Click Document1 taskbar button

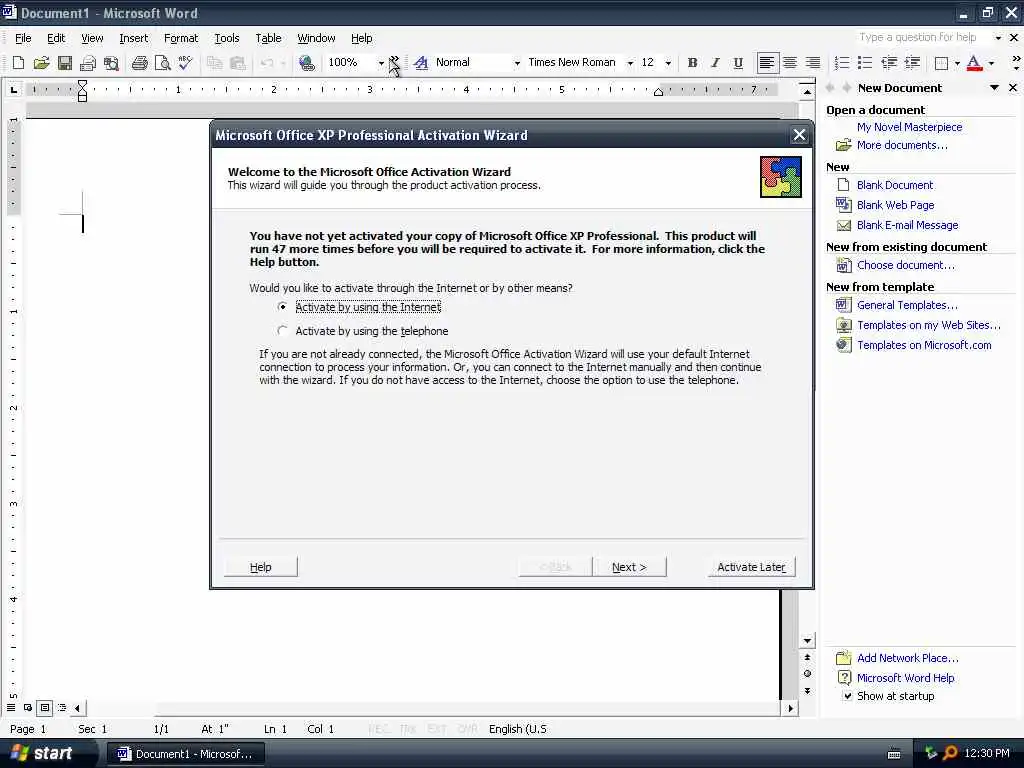[x=186, y=754]
